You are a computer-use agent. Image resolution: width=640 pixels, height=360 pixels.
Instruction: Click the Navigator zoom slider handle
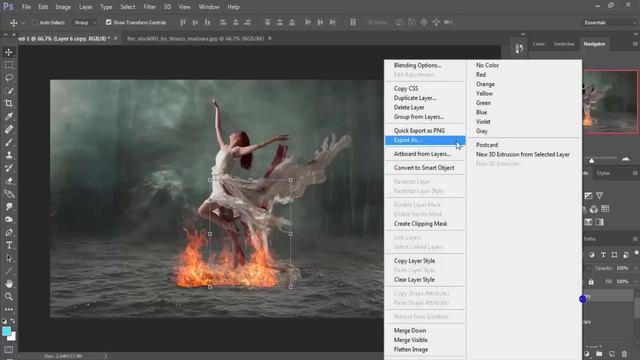[591, 160]
